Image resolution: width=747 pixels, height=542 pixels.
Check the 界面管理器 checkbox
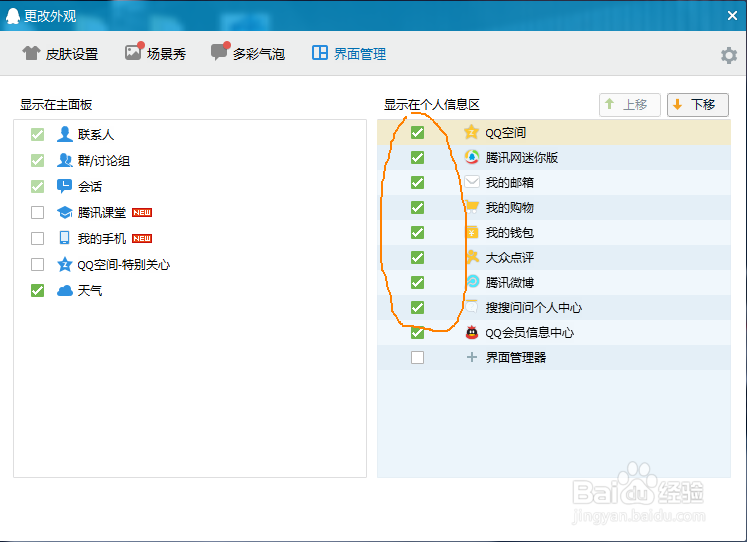point(417,357)
